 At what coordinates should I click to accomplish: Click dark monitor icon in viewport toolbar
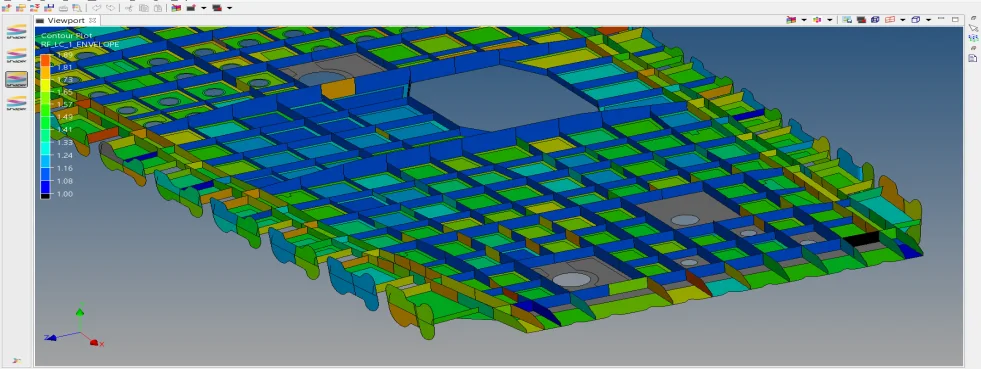[x=862, y=19]
